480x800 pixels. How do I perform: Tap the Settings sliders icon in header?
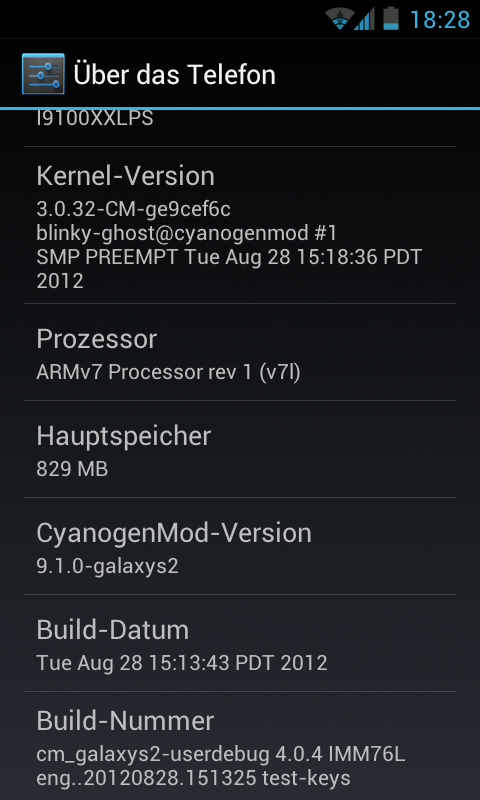click(43, 74)
